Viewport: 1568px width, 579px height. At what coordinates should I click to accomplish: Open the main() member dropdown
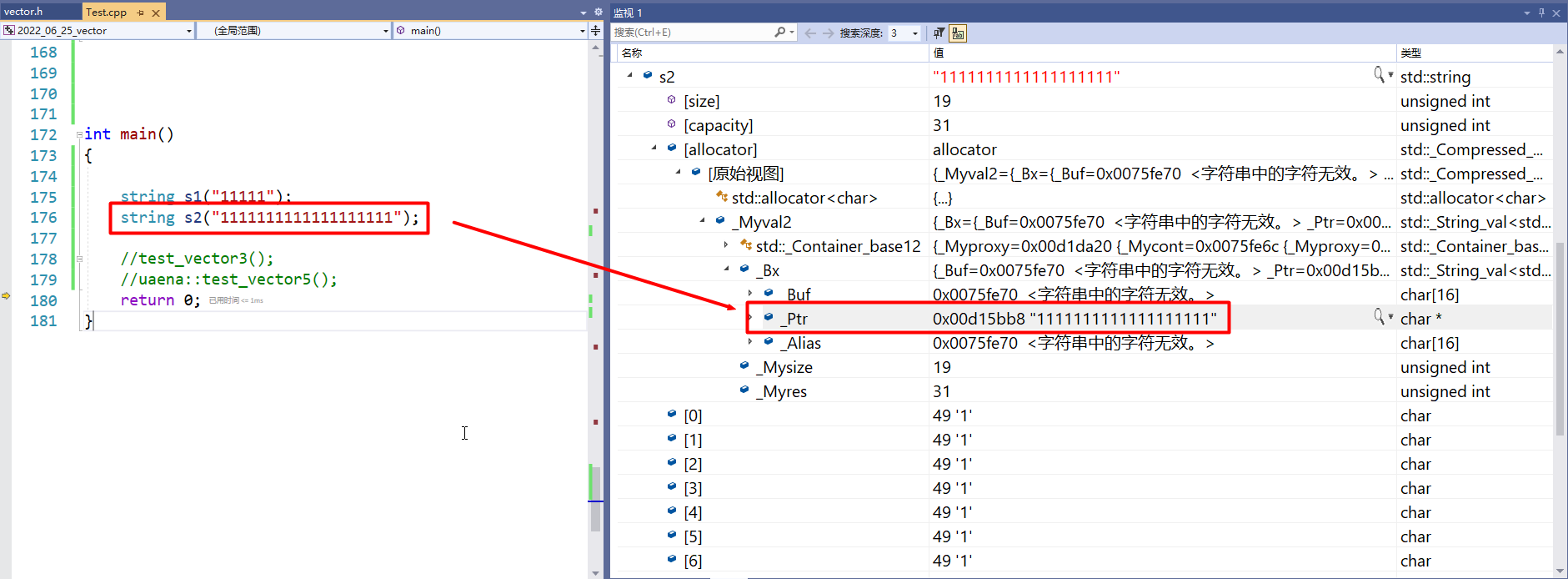click(582, 31)
